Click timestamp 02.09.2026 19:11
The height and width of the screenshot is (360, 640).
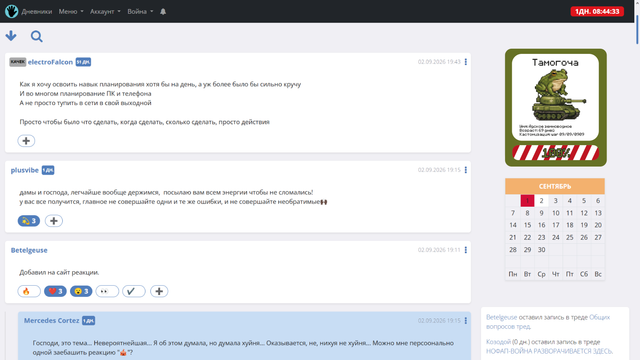439,250
